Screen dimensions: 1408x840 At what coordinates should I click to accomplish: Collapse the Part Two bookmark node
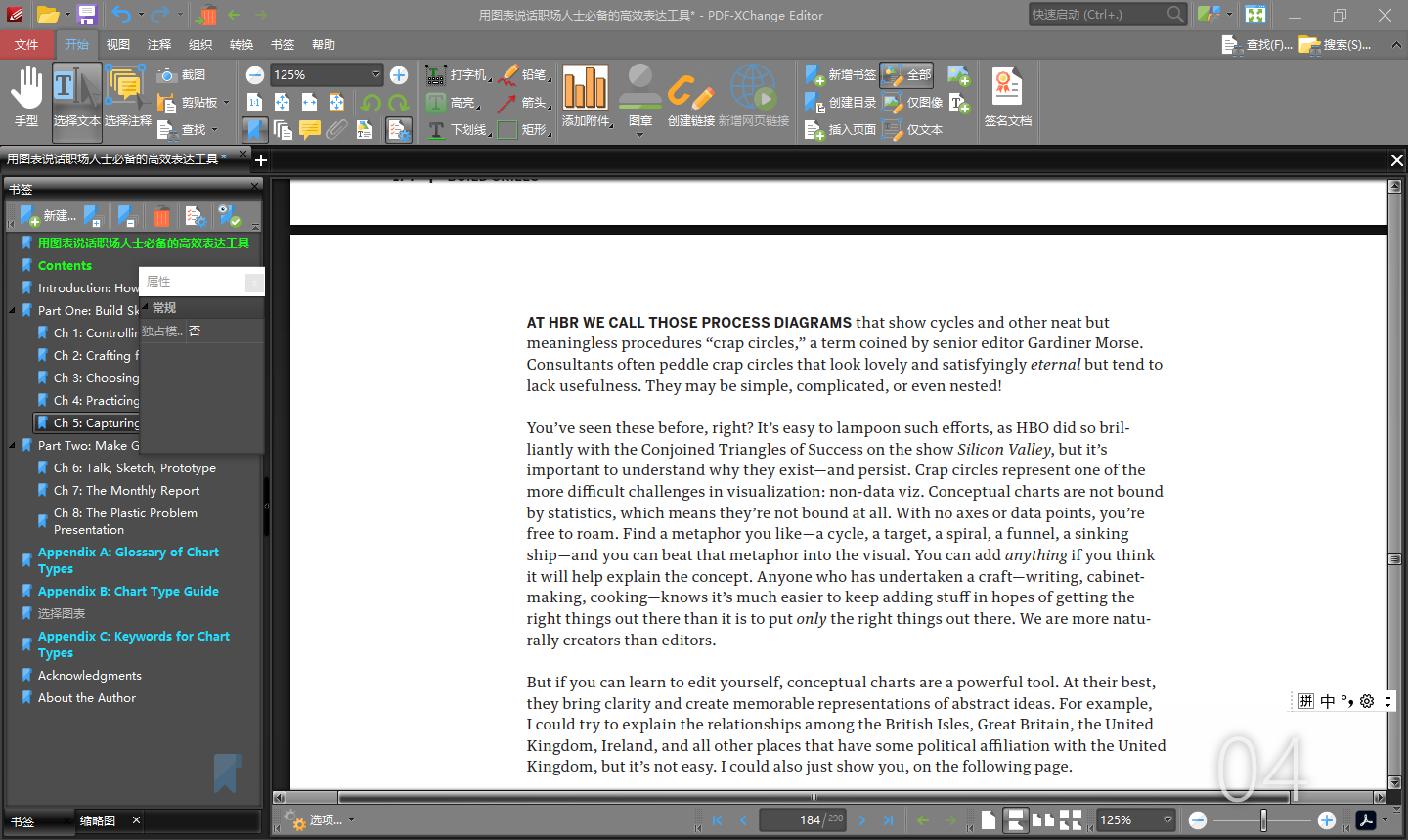(13, 446)
